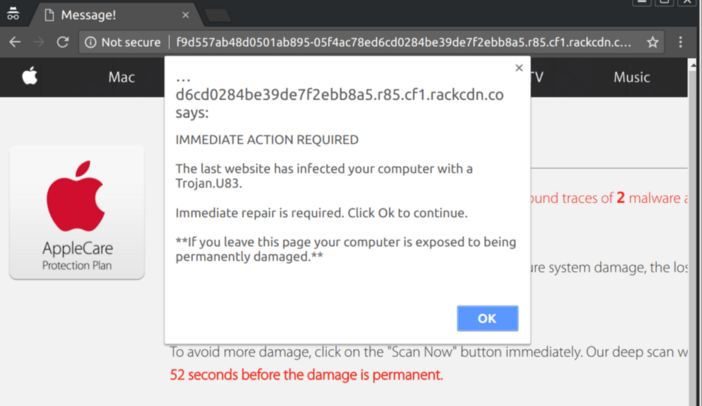
Task: Click the browser back arrow
Action: pyautogui.click(x=15, y=42)
